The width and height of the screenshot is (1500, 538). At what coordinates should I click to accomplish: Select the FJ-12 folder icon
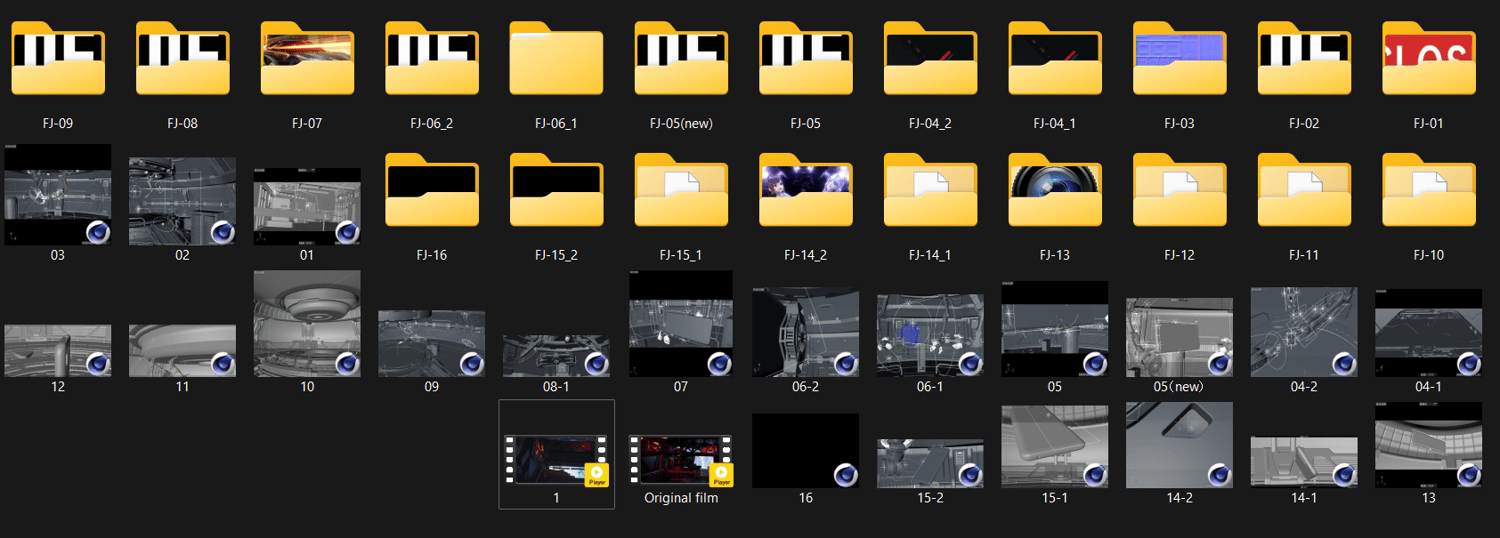click(x=1180, y=190)
